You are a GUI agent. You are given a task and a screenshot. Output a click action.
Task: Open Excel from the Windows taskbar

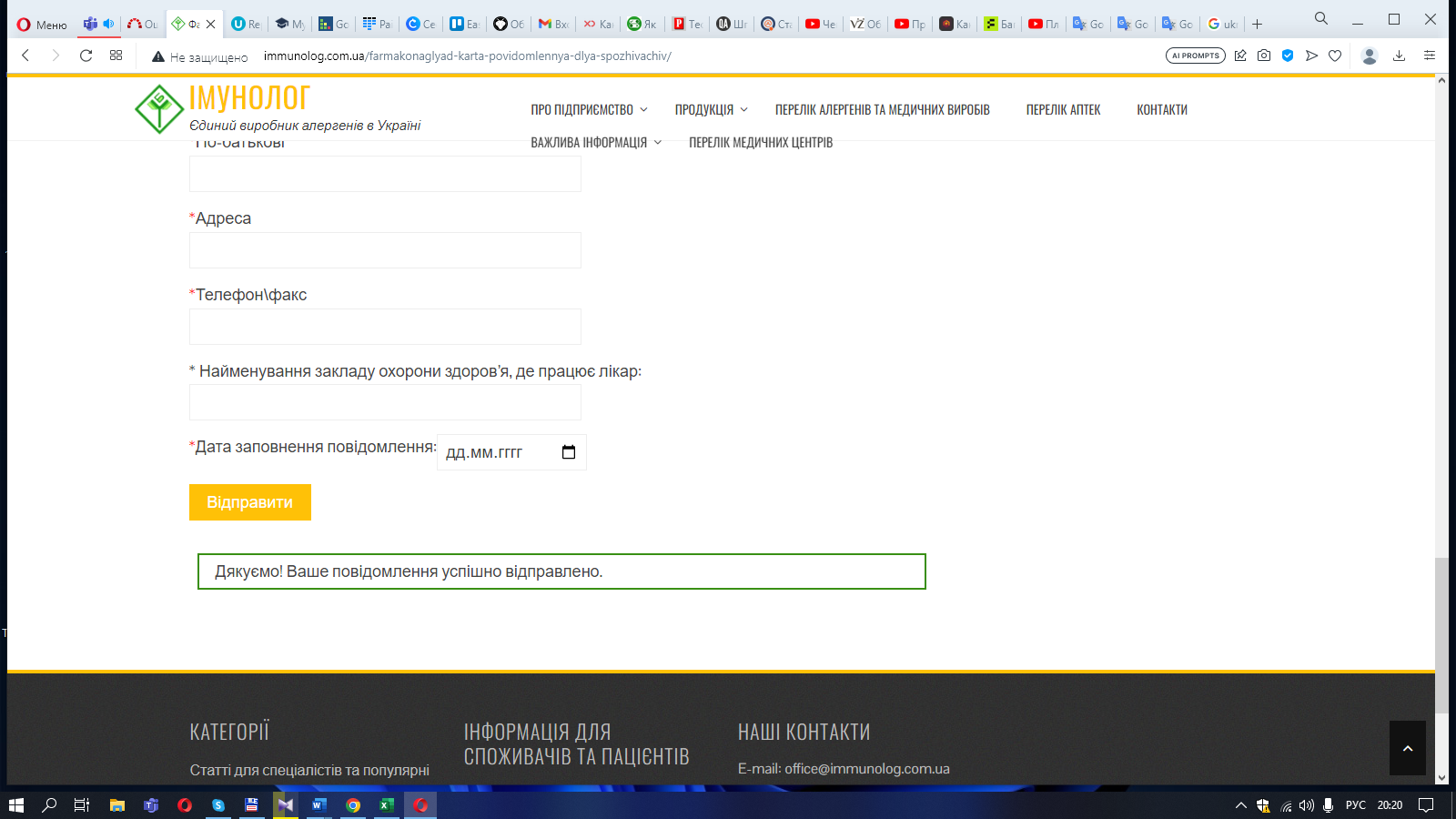(387, 805)
